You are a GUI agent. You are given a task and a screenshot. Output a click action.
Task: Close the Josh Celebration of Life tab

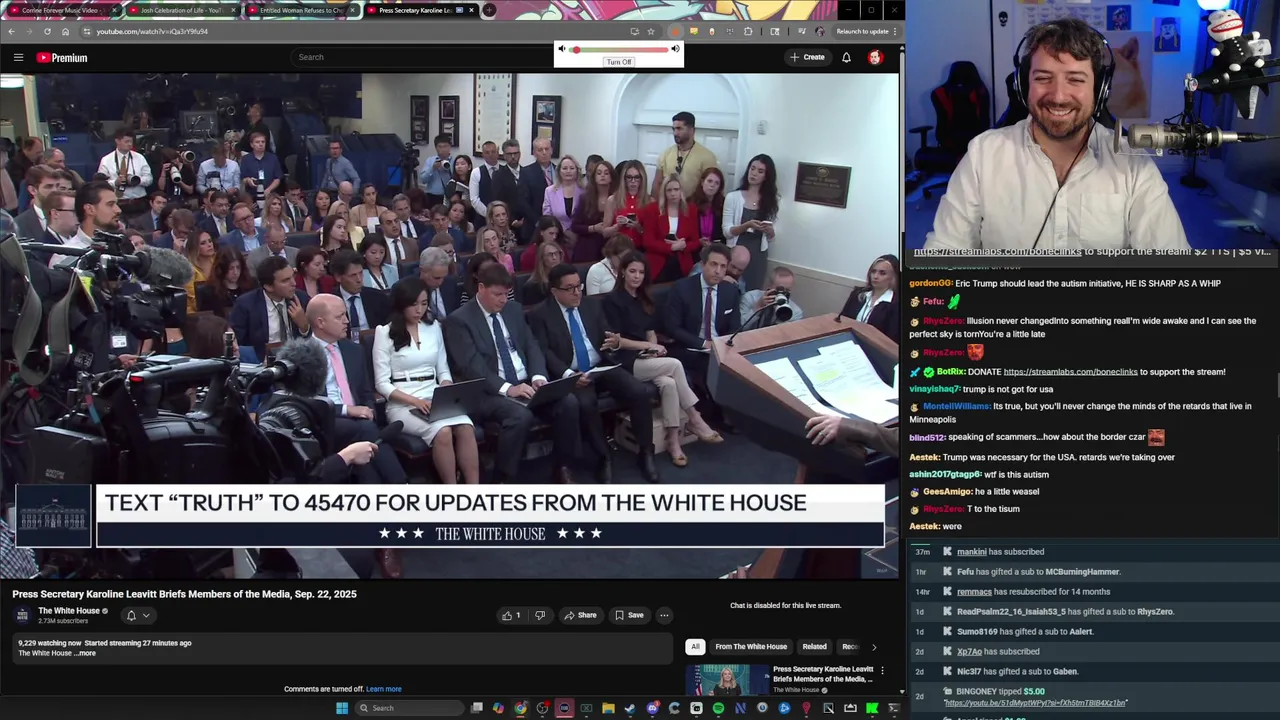pyautogui.click(x=233, y=10)
